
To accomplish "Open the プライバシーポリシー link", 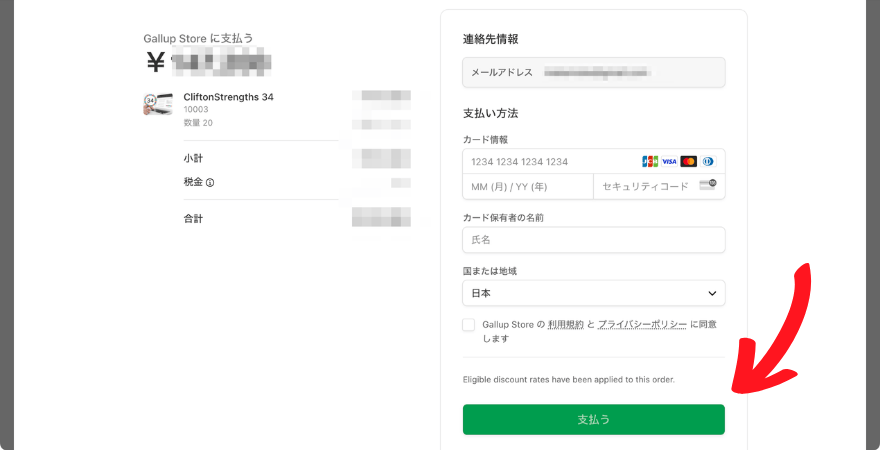I will [642, 324].
